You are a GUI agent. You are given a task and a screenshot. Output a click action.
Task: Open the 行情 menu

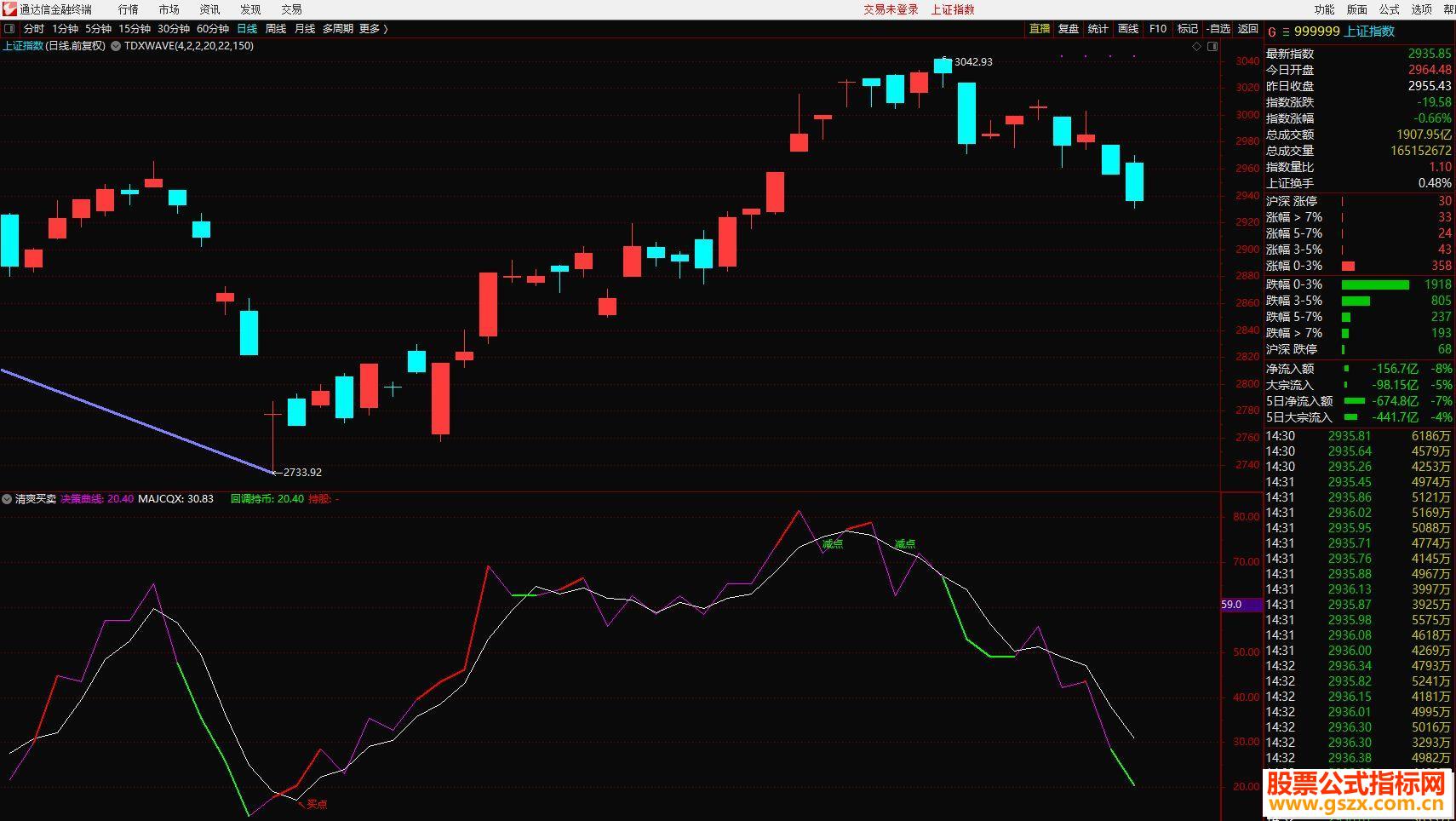click(x=129, y=9)
